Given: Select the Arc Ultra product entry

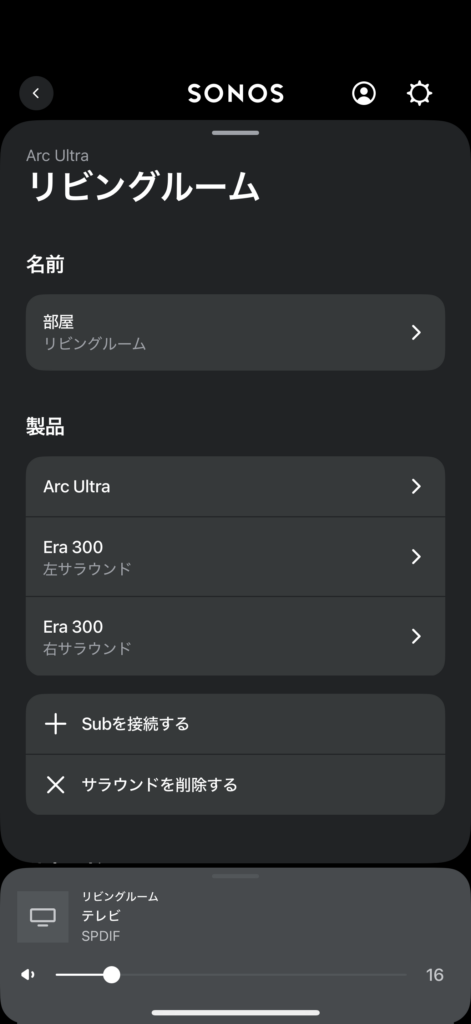Looking at the screenshot, I should (235, 487).
